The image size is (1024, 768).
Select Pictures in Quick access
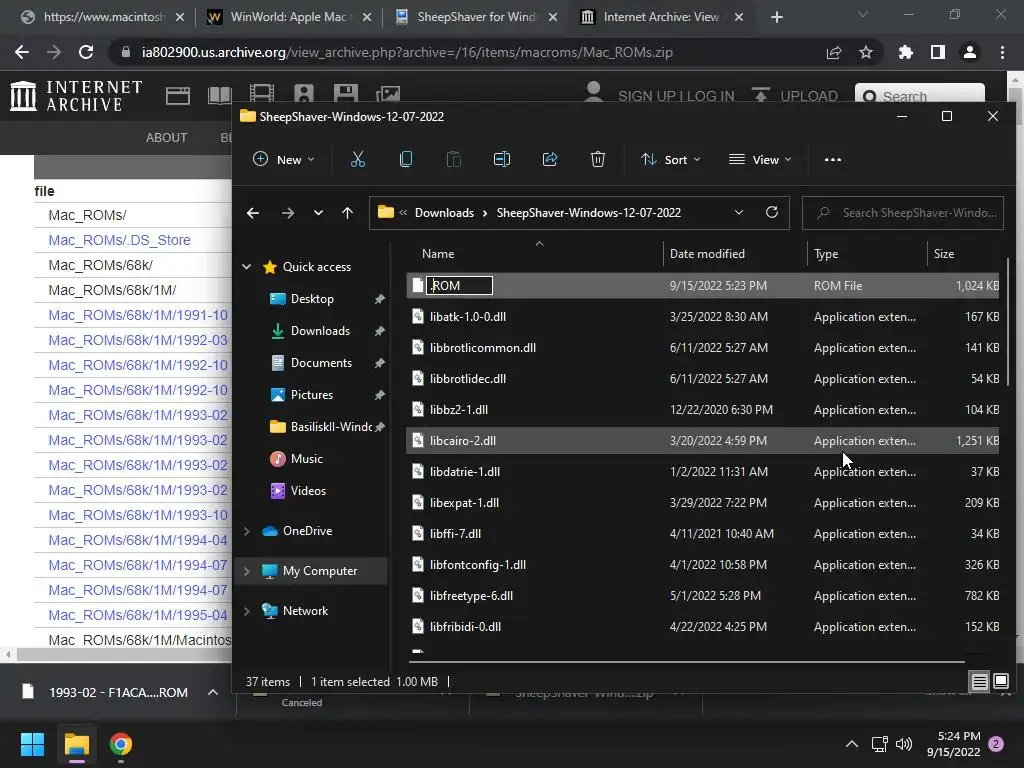tap(312, 394)
